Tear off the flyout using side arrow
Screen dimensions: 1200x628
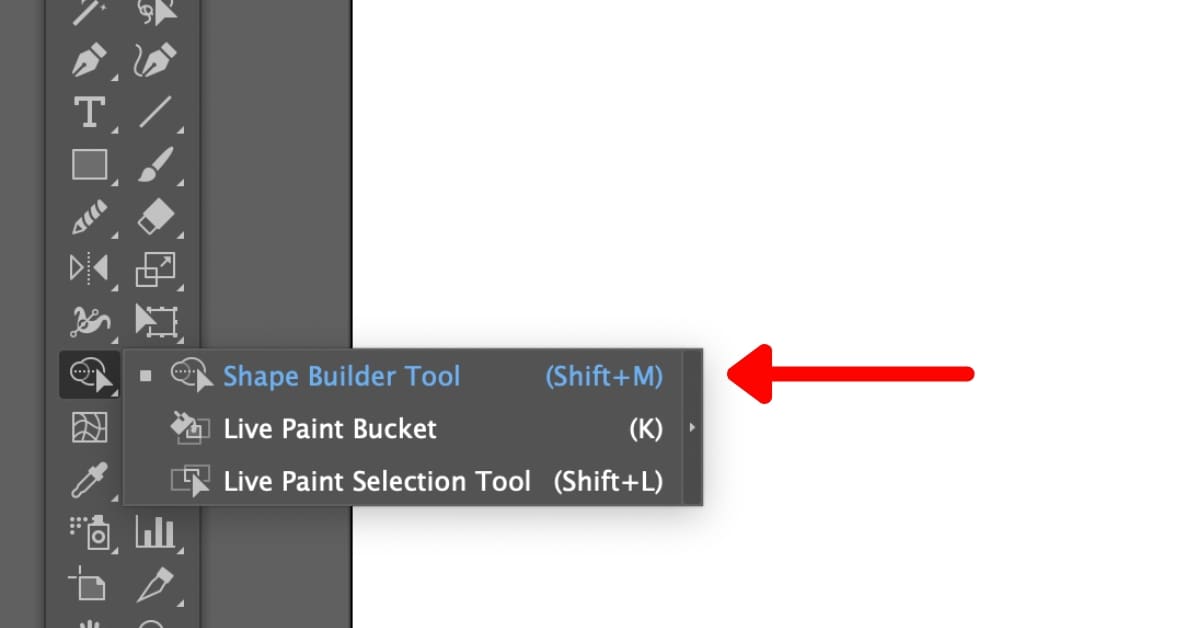692,428
